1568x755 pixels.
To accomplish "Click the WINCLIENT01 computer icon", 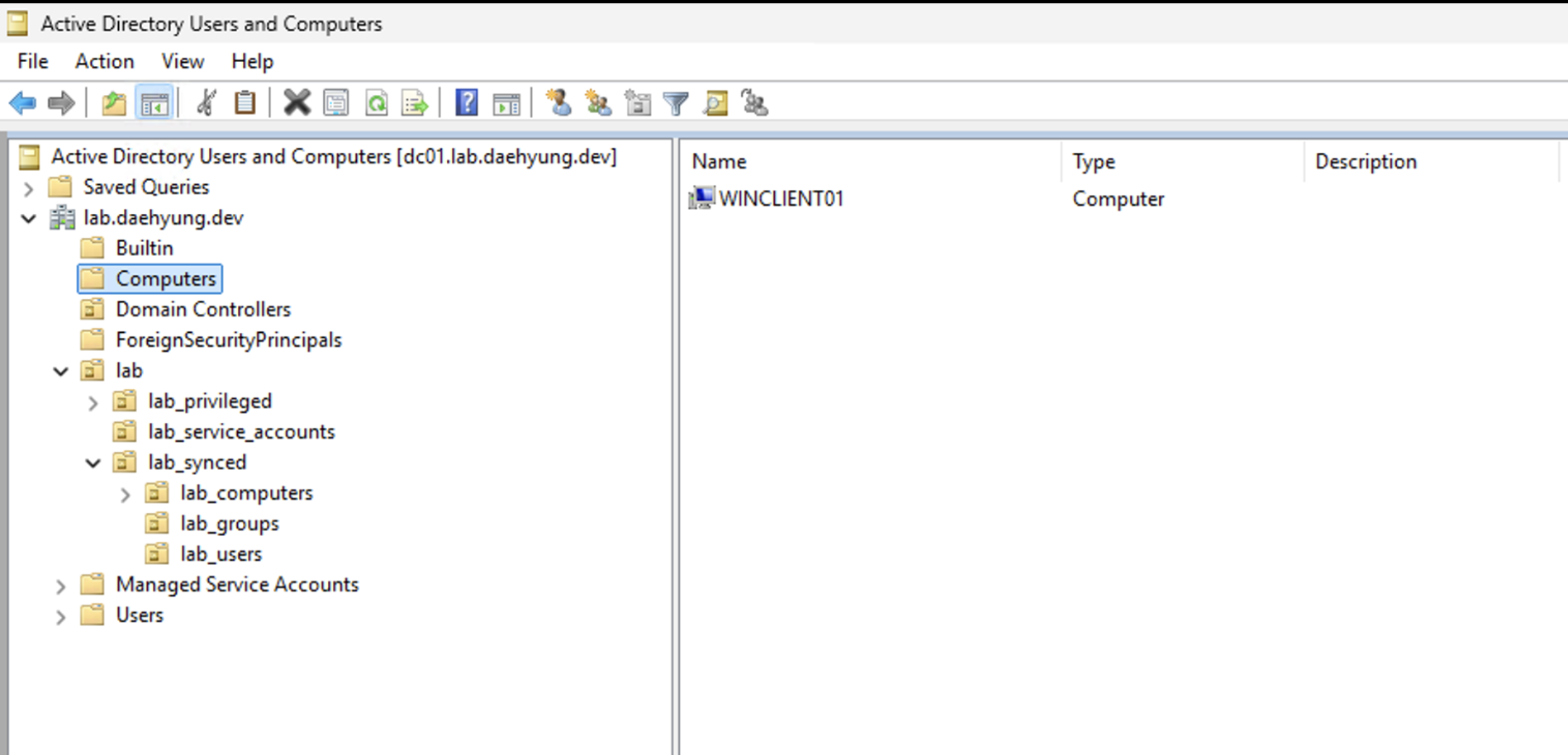I will (701, 198).
